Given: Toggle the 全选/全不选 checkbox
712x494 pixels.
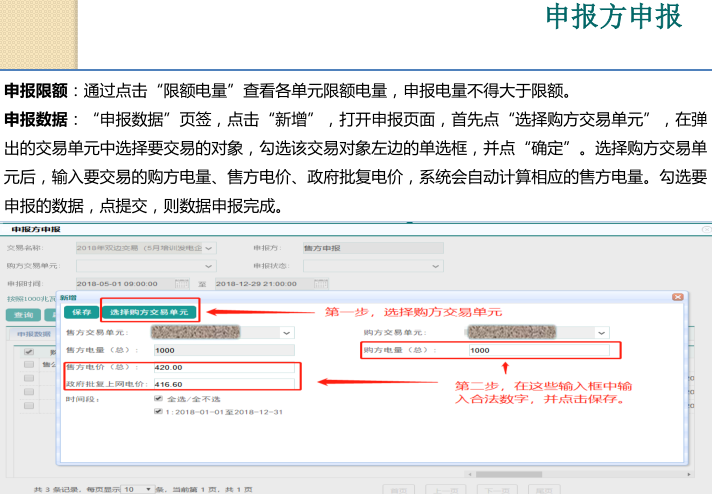Looking at the screenshot, I should point(158,398).
